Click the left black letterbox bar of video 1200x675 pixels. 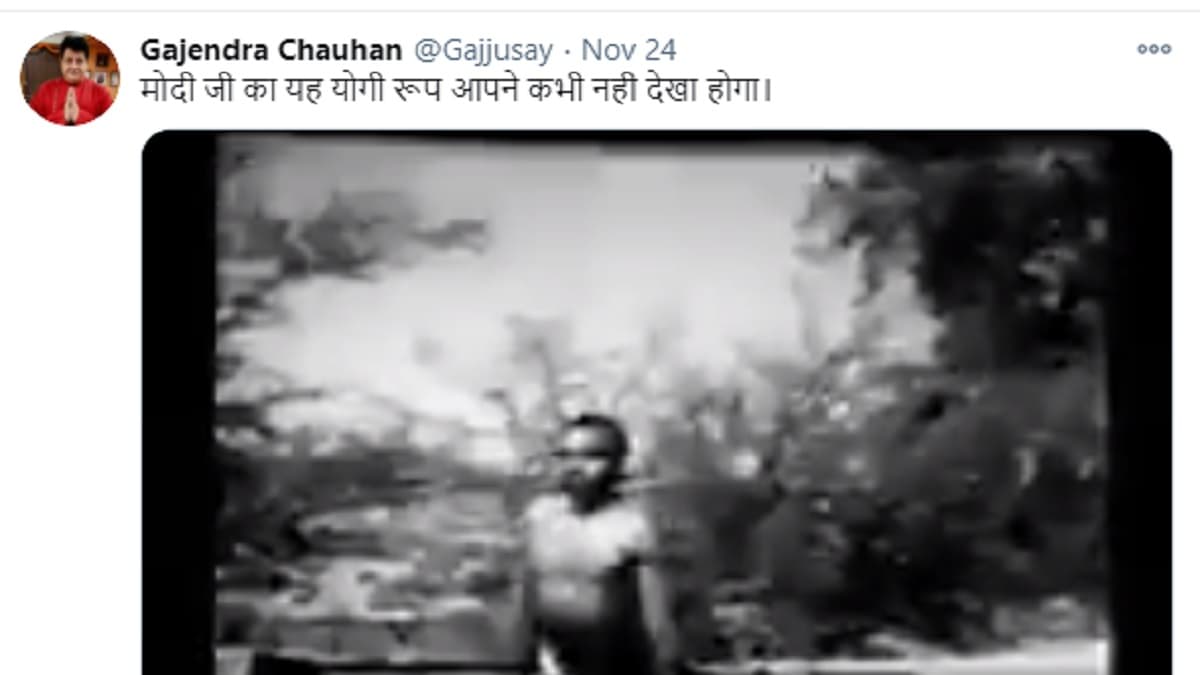(x=180, y=402)
